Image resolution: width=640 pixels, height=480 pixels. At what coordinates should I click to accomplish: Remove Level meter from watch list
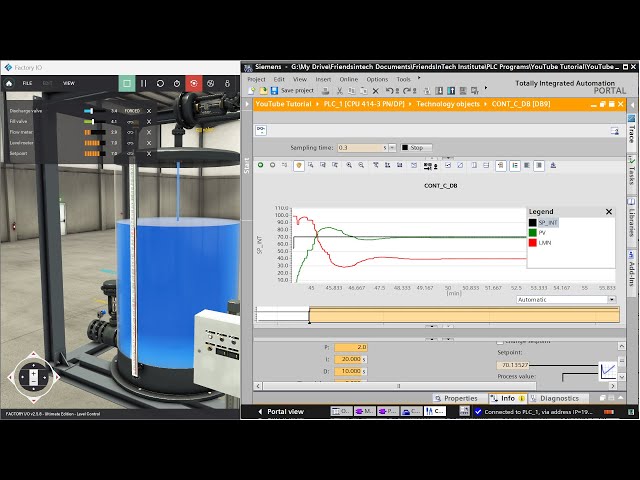click(x=149, y=143)
